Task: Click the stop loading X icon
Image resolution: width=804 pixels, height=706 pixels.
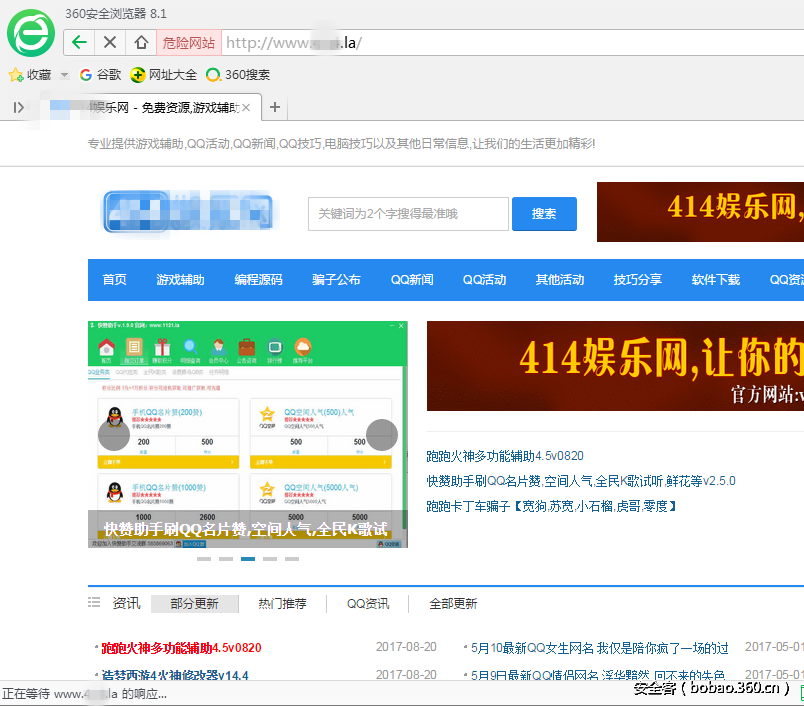Action: 109,42
